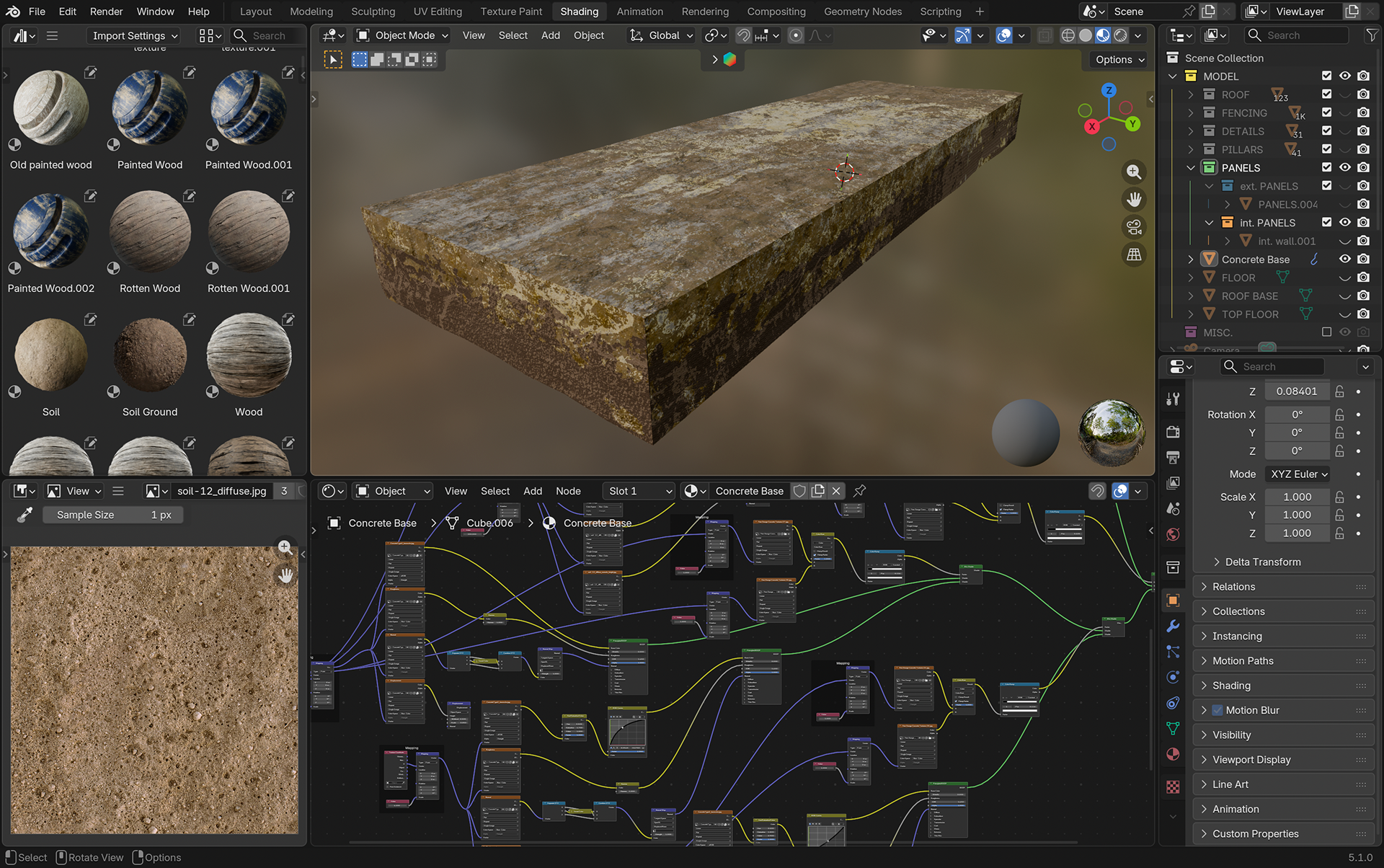Switch to the Texture Paint workspace tab
Image resolution: width=1384 pixels, height=868 pixels.
pos(511,12)
